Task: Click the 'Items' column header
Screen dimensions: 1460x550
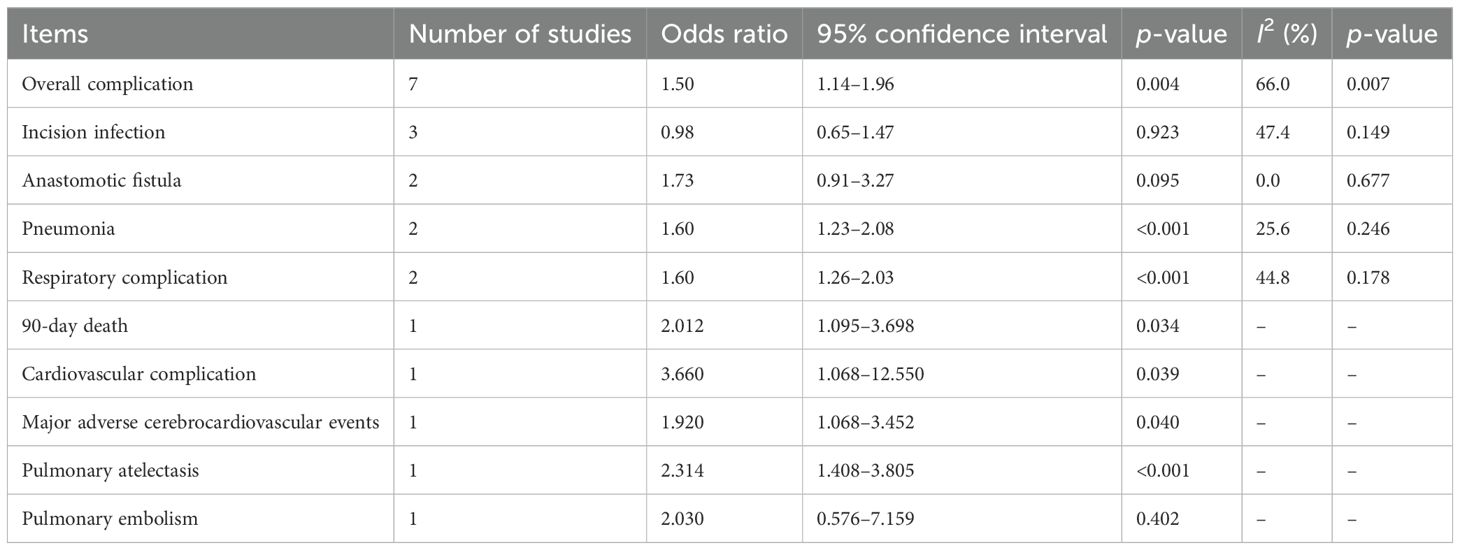Action: pyautogui.click(x=56, y=34)
